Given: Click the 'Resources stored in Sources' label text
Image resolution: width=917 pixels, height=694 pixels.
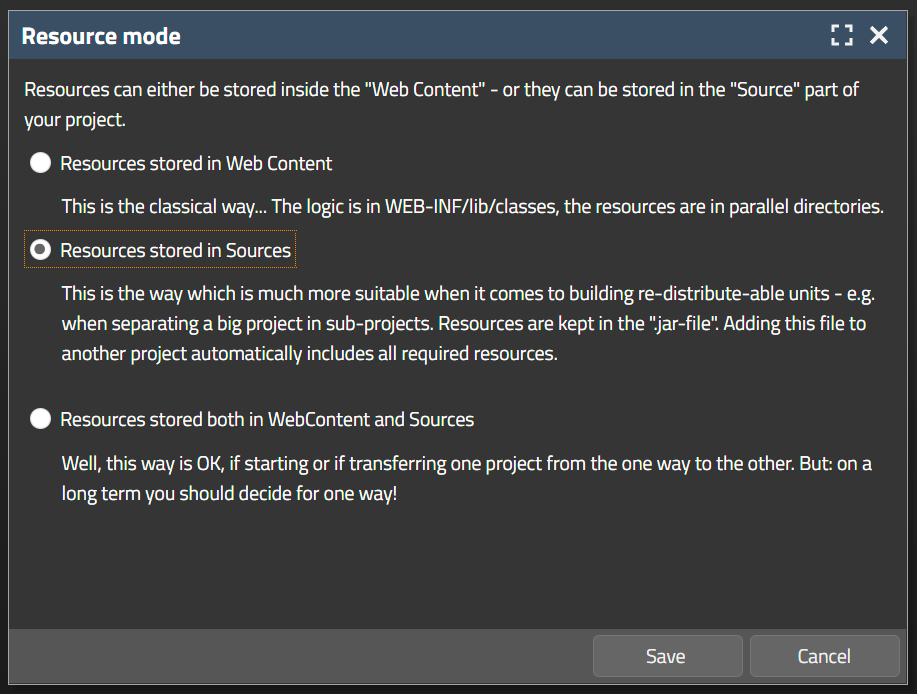Looking at the screenshot, I should click(x=175, y=250).
